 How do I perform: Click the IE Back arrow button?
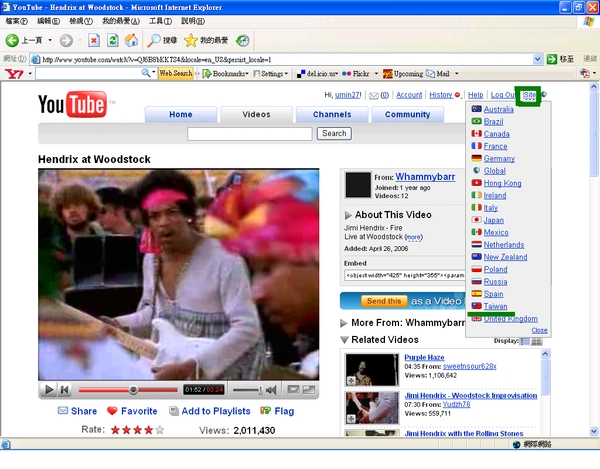(x=12, y=40)
